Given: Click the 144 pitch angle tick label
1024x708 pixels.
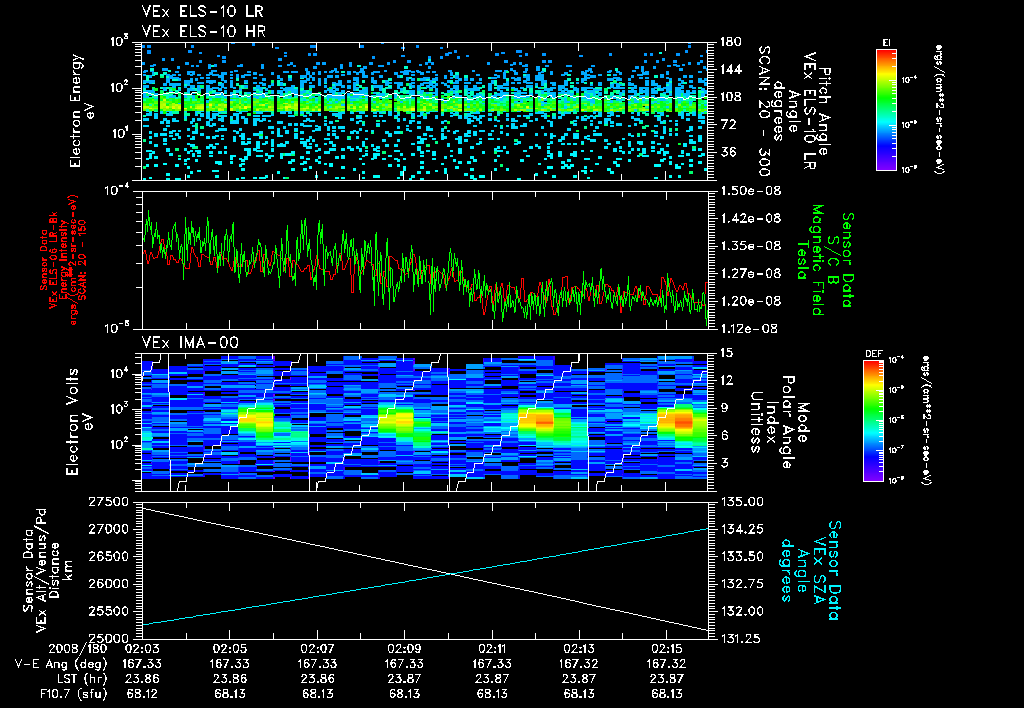Looking at the screenshot, I should pos(730,69).
